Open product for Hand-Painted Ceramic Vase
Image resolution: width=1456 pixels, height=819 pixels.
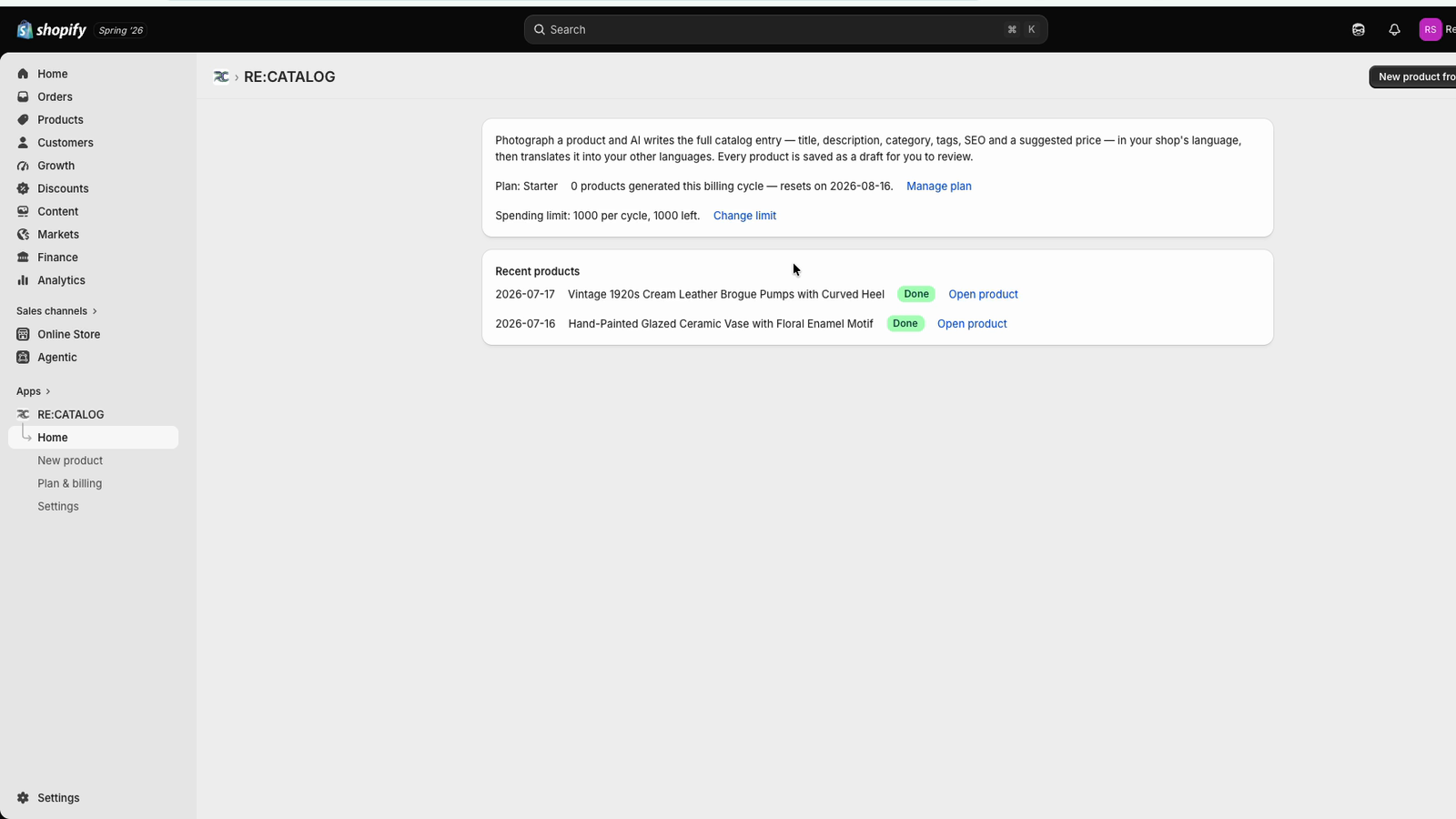(x=972, y=324)
